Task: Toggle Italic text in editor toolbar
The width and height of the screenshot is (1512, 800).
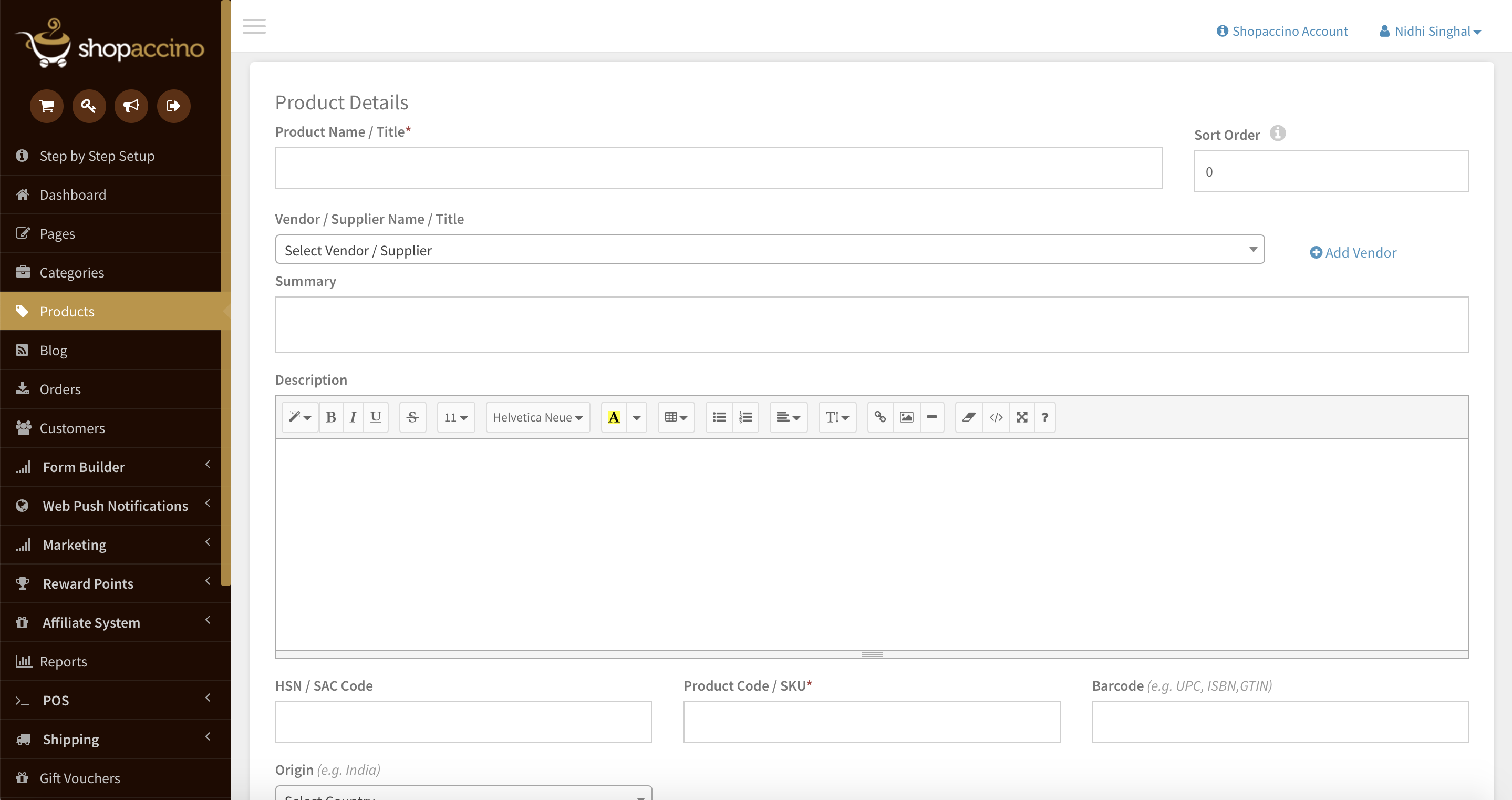Action: (353, 417)
